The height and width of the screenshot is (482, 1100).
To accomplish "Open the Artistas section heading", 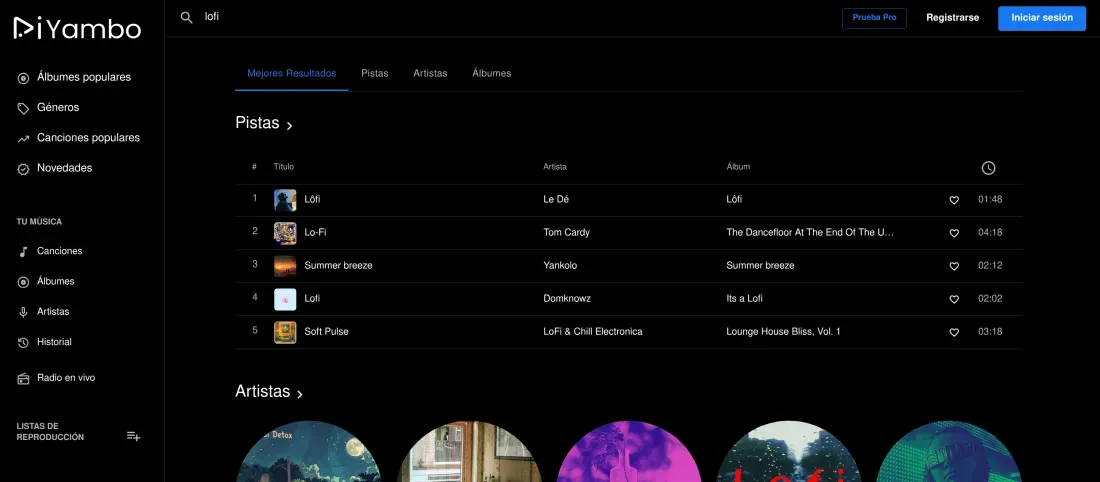I will tap(263, 391).
